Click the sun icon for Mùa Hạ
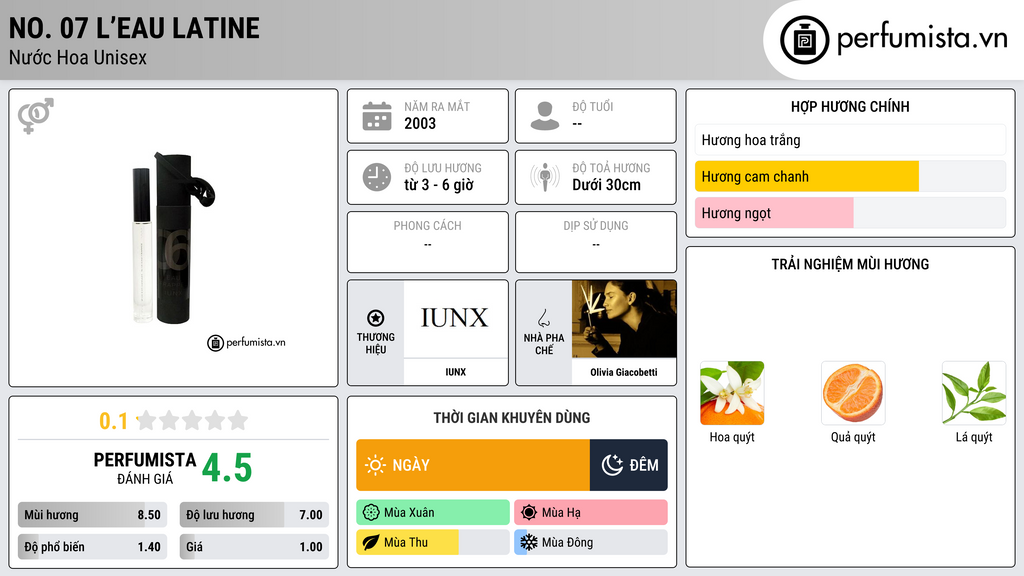The height and width of the screenshot is (576, 1024). point(529,513)
